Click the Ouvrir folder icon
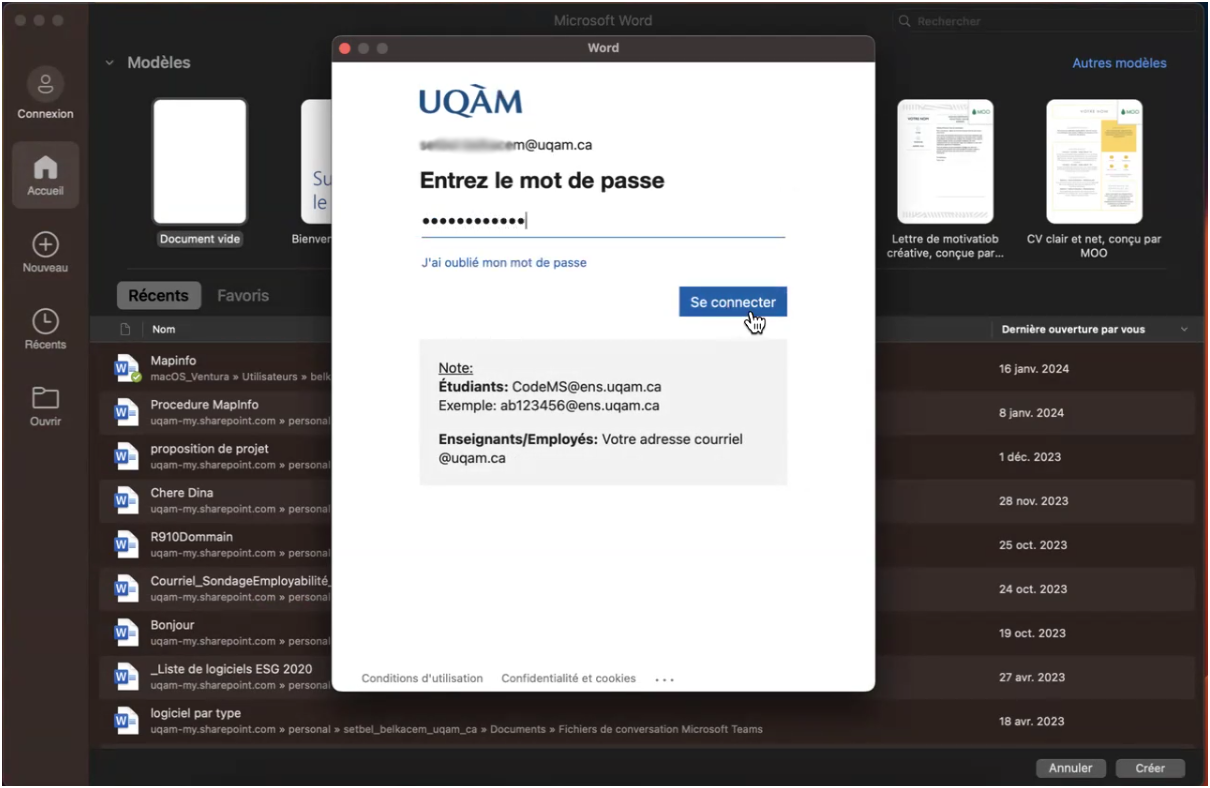The width and height of the screenshot is (1210, 788). click(45, 398)
